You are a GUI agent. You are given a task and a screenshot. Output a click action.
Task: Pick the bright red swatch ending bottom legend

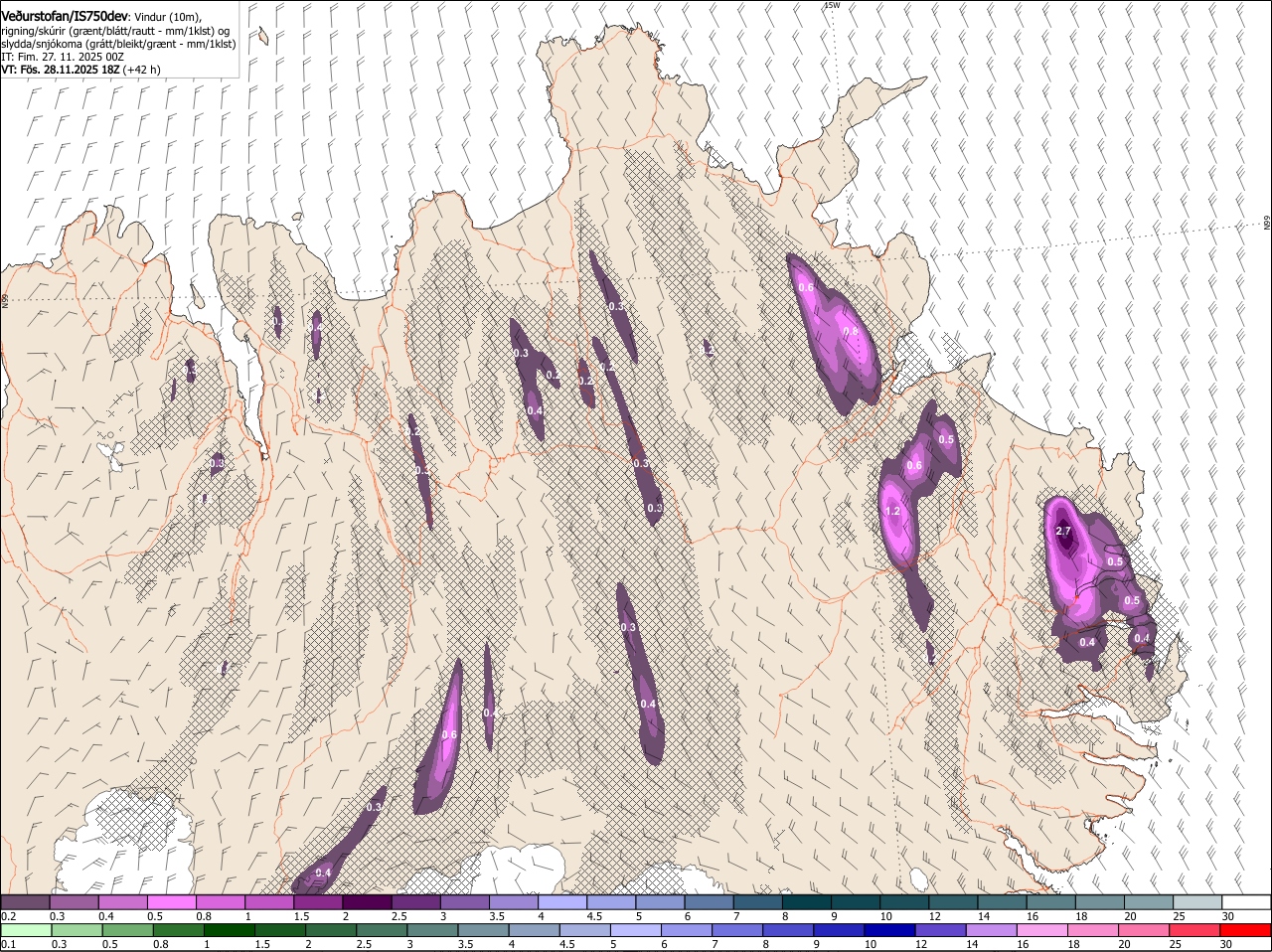tap(1246, 931)
